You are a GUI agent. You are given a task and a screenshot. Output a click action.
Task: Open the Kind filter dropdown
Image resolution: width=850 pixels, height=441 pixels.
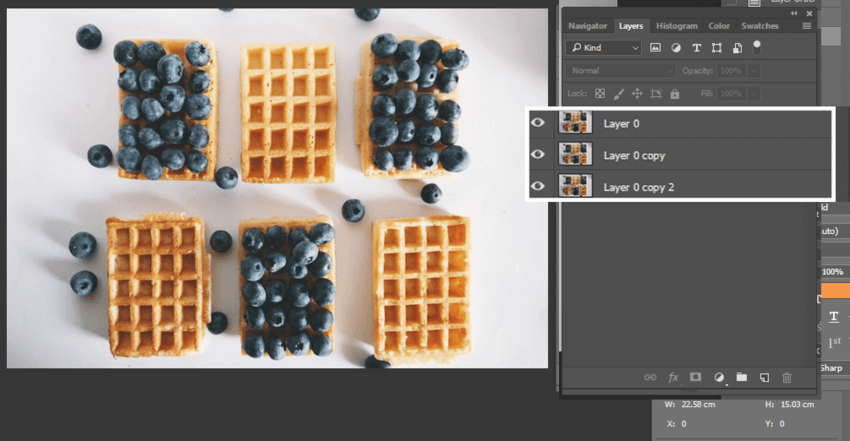(604, 48)
